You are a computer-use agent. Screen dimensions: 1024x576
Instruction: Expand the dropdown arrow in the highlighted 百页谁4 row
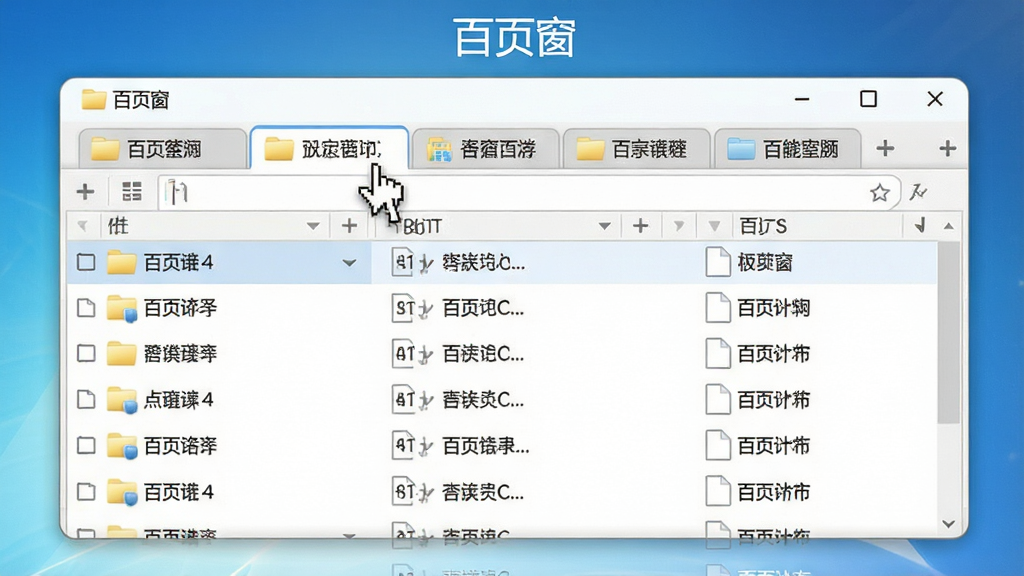tap(349, 263)
